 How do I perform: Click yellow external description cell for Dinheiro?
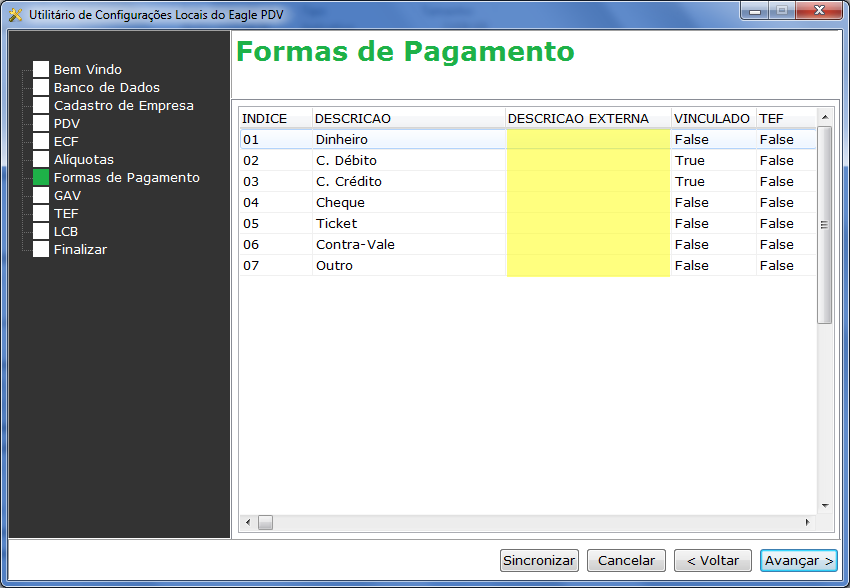(x=588, y=139)
